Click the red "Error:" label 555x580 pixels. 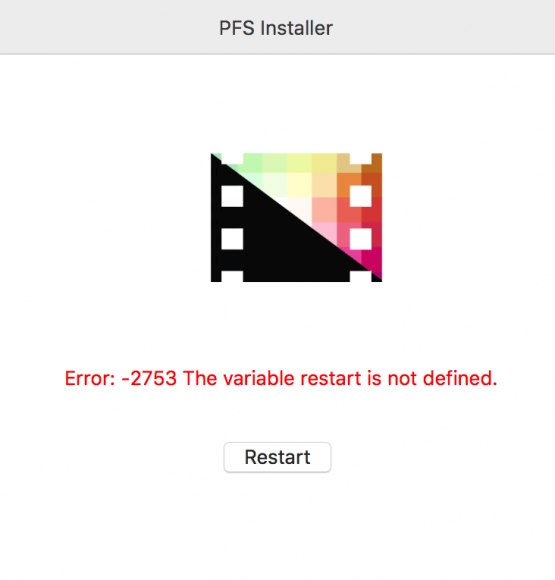[90, 378]
